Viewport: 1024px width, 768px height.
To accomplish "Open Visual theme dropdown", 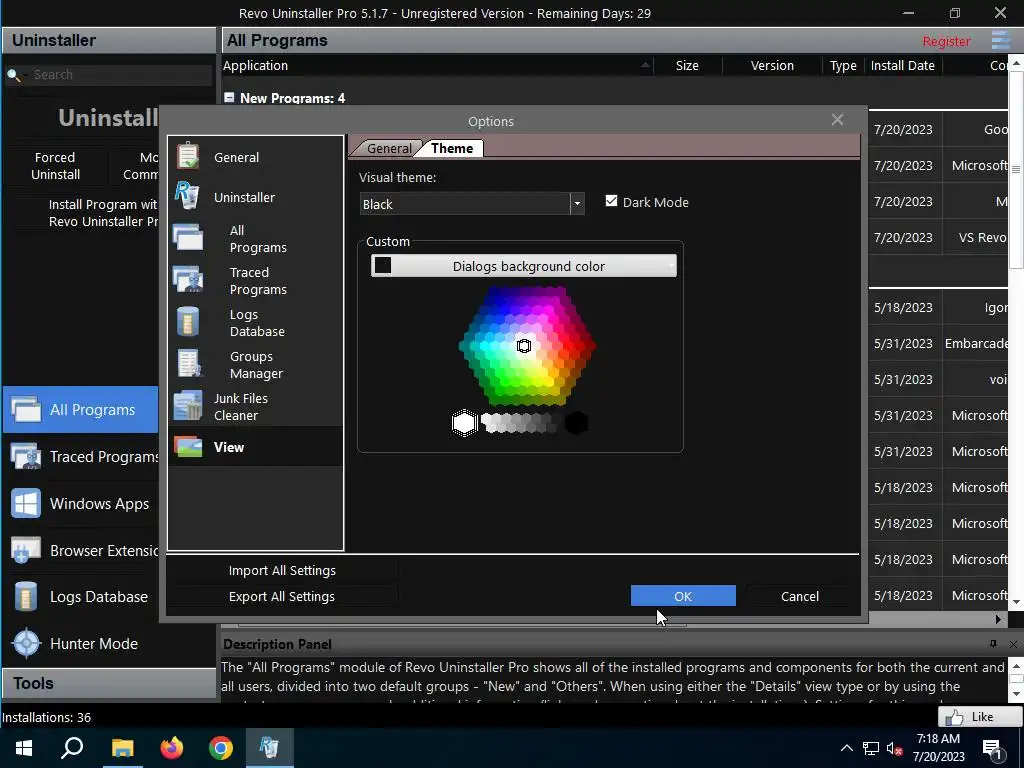I will point(577,204).
